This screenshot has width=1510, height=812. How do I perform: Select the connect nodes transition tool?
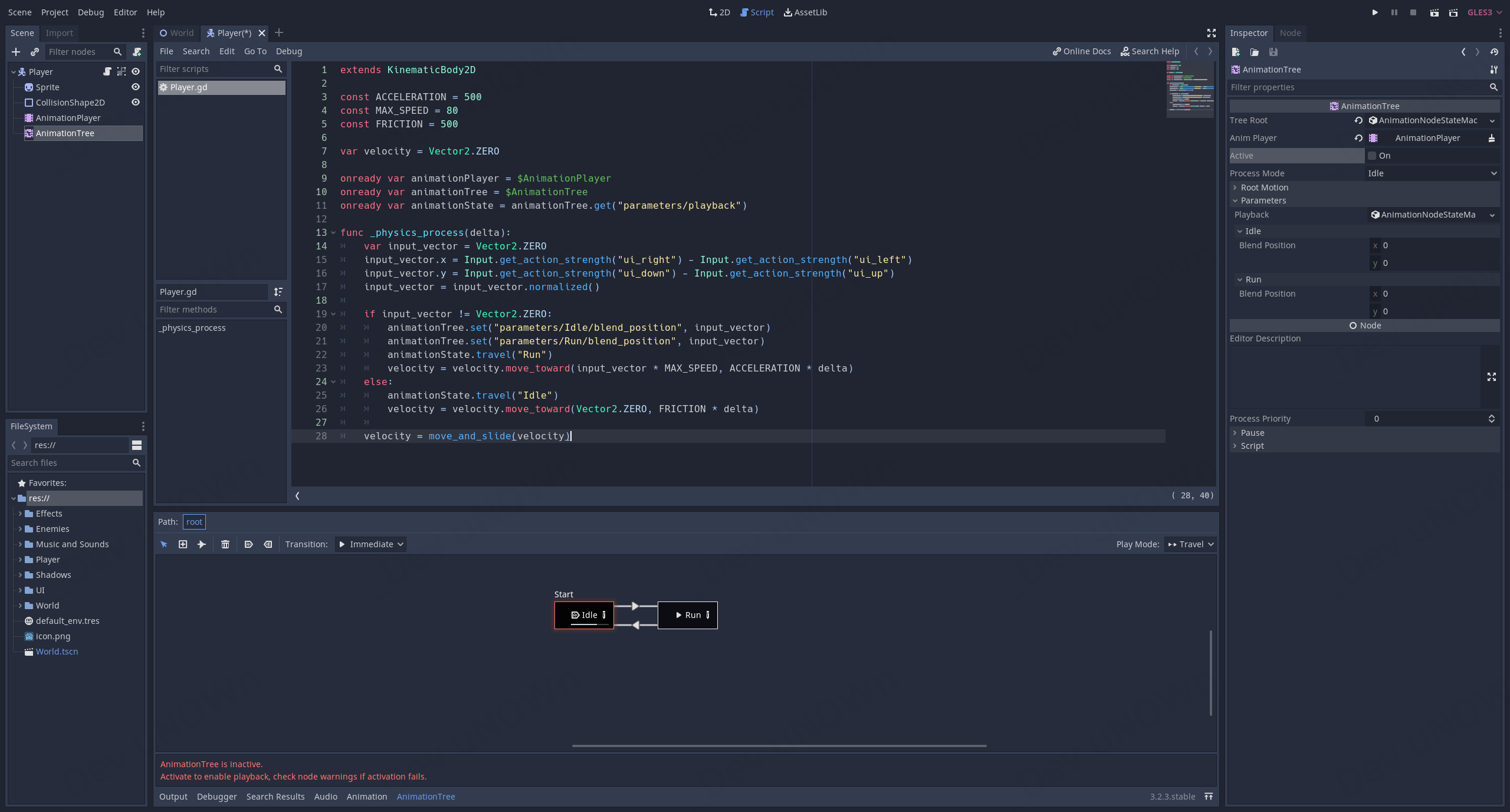[x=202, y=544]
